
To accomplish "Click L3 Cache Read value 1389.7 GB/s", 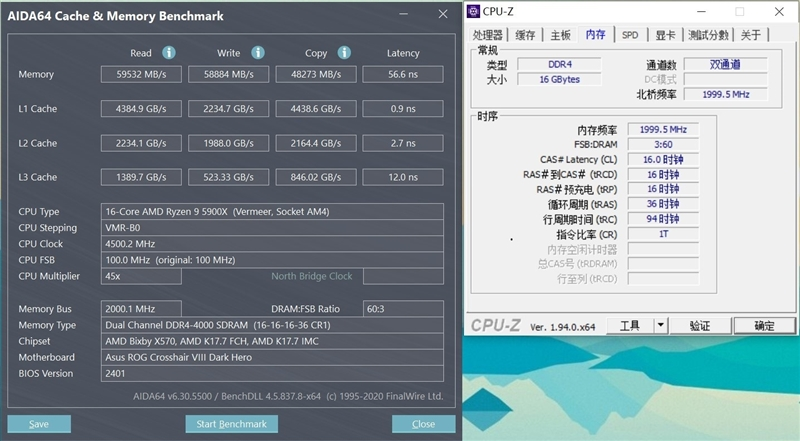I will coord(141,177).
